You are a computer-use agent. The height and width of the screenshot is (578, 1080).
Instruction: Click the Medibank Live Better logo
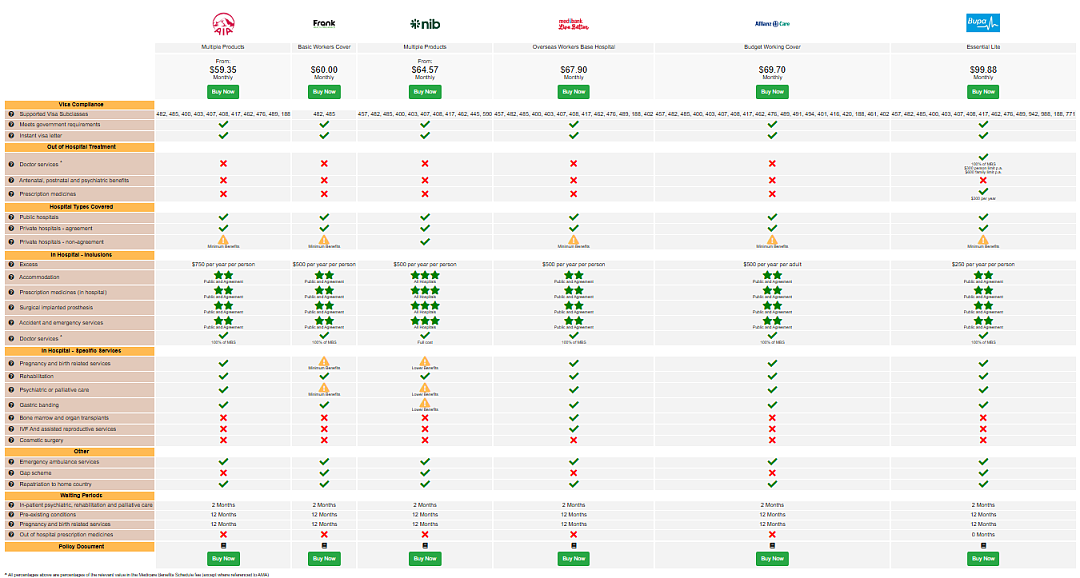click(x=574, y=24)
